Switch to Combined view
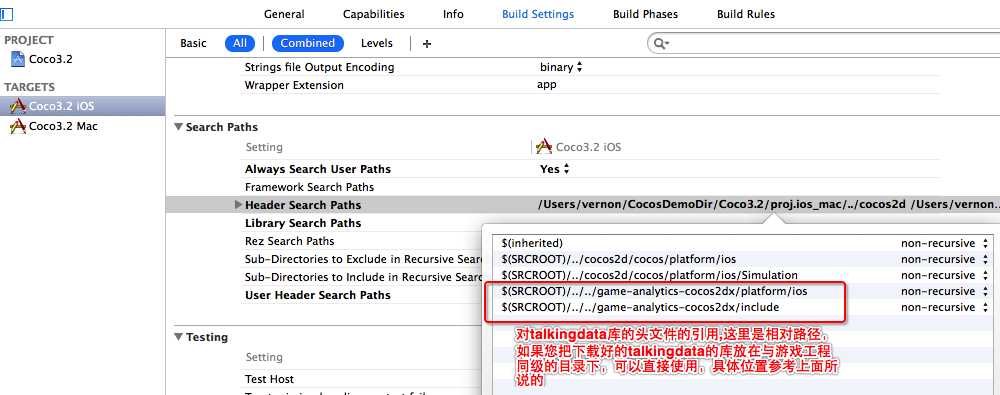 point(307,43)
